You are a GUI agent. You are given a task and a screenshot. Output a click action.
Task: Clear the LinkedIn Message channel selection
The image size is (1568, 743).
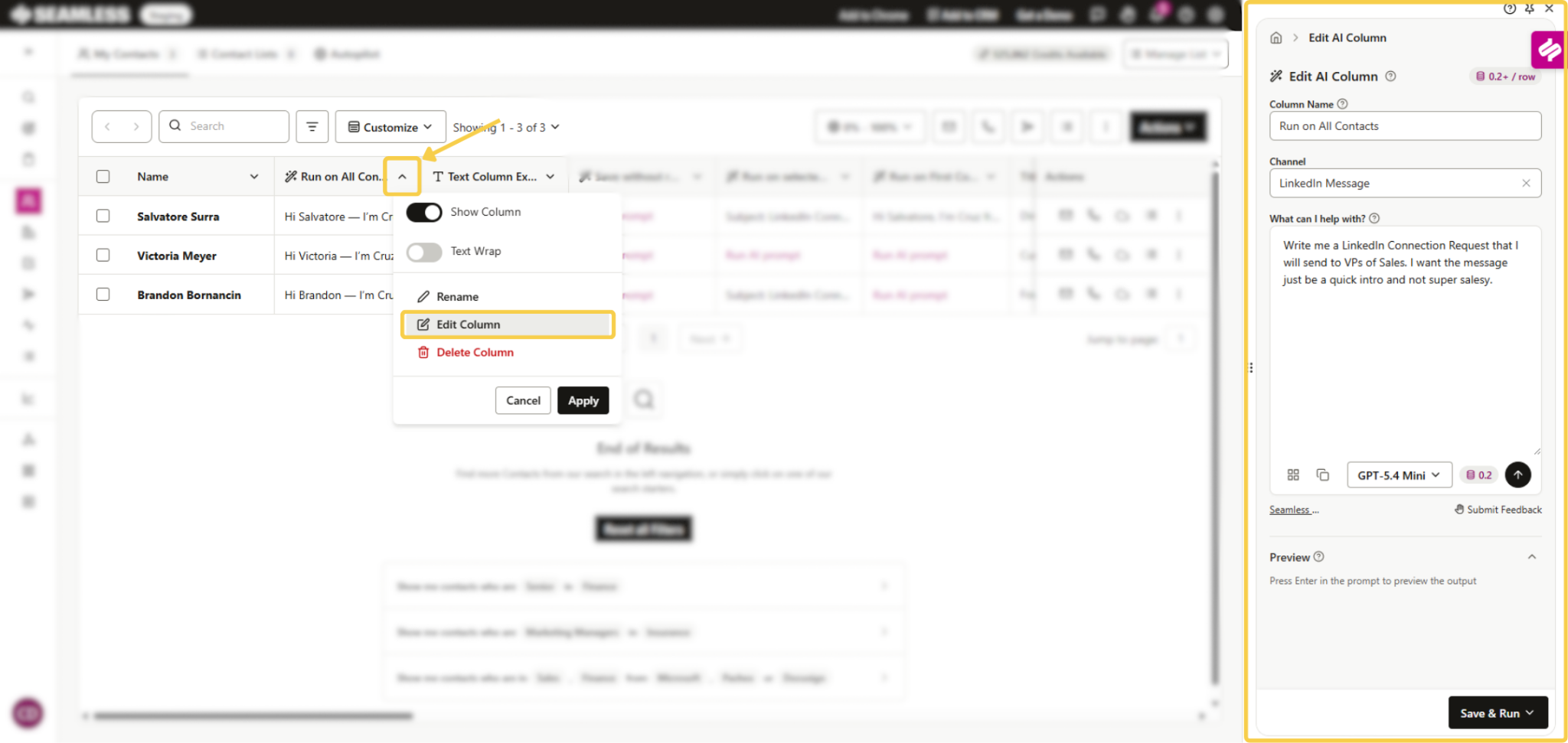[x=1526, y=183]
